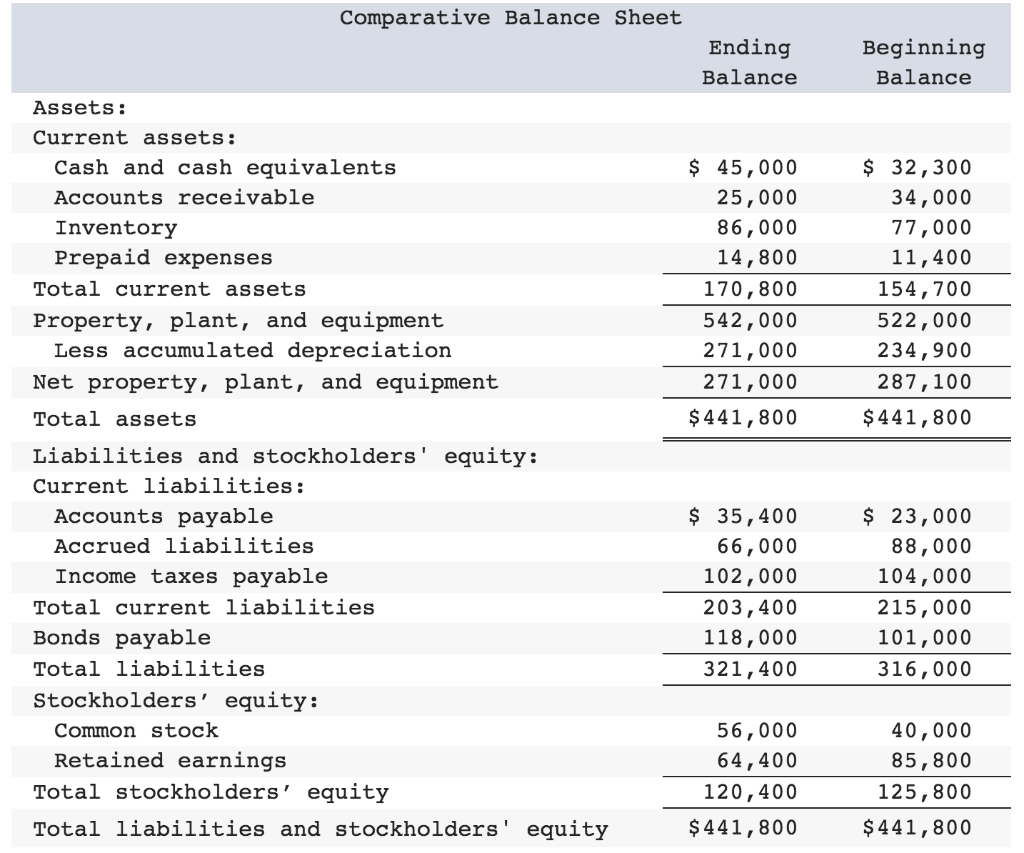Select the 'Cash and cash equivalents' row label

[225, 168]
